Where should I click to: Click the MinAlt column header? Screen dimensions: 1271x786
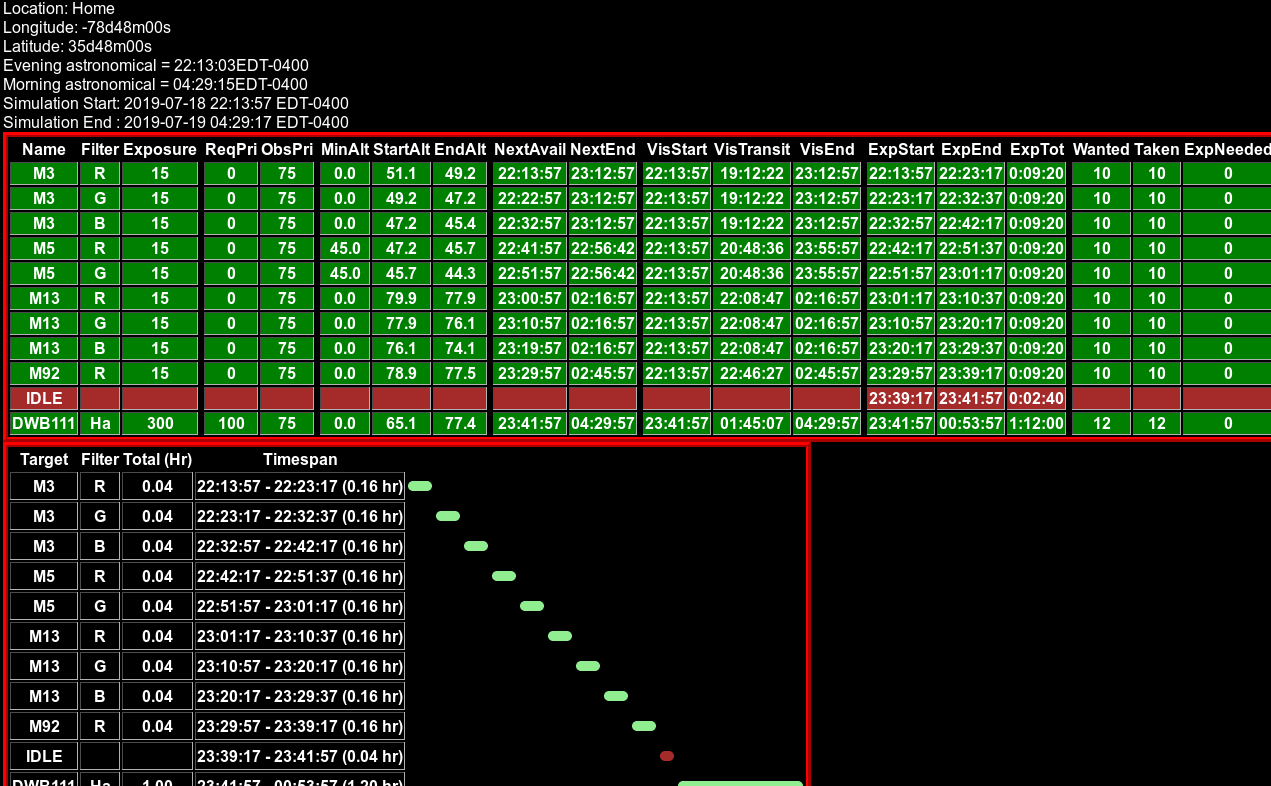pos(345,149)
